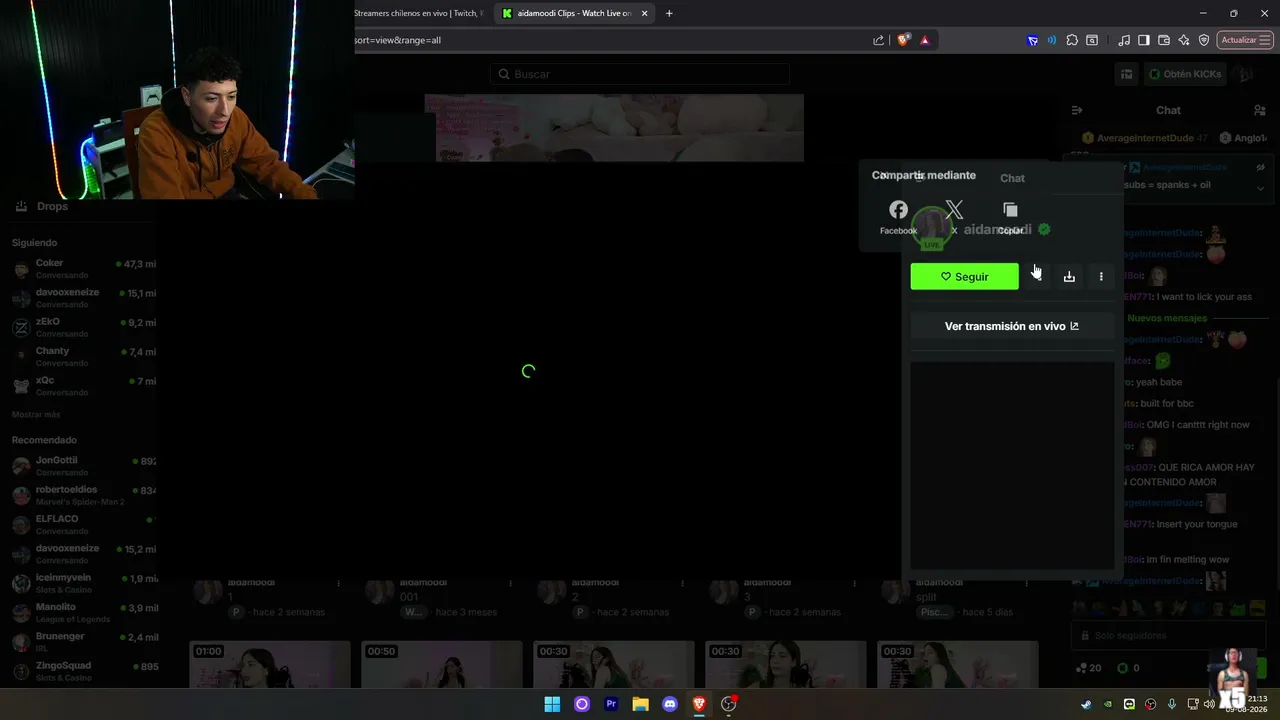Screen dimensions: 1280x720
Task: Open the Windows Start menu
Action: 552,704
